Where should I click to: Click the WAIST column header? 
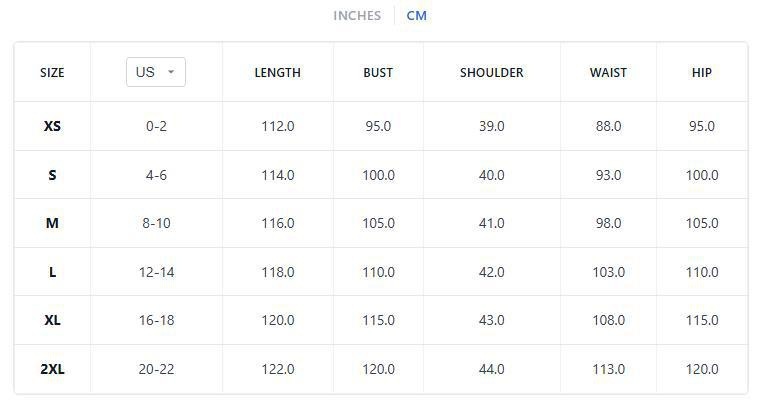(608, 73)
